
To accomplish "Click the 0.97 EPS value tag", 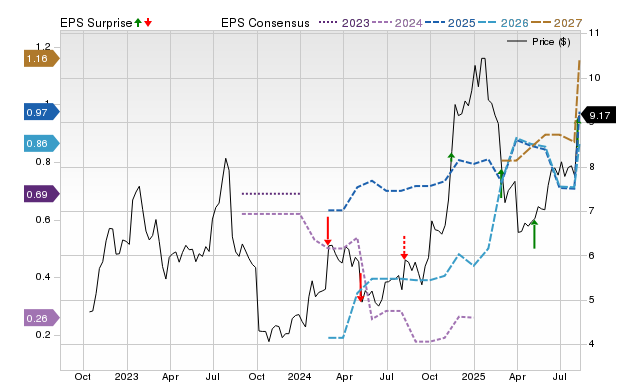I will (41, 112).
